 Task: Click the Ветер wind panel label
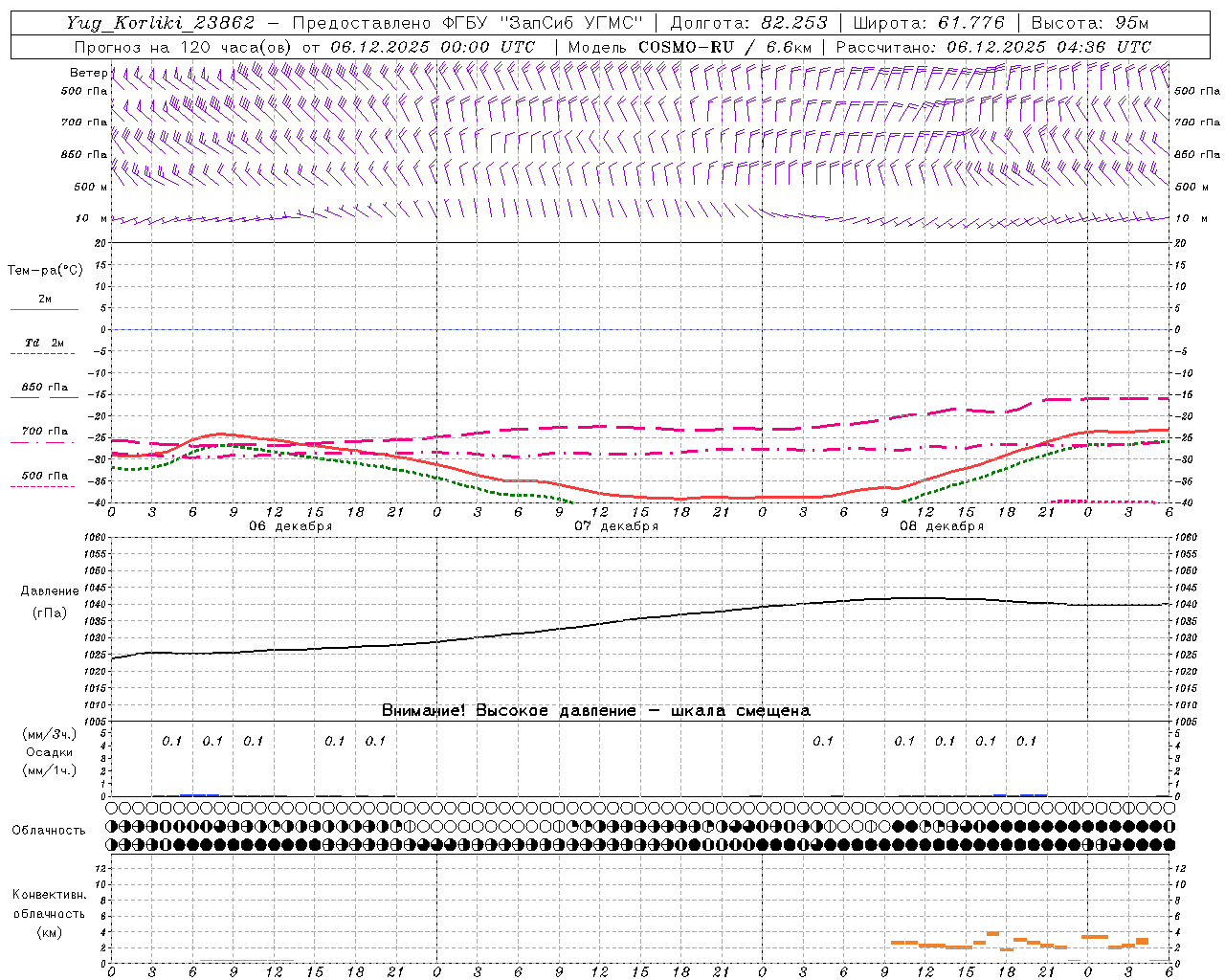(88, 73)
